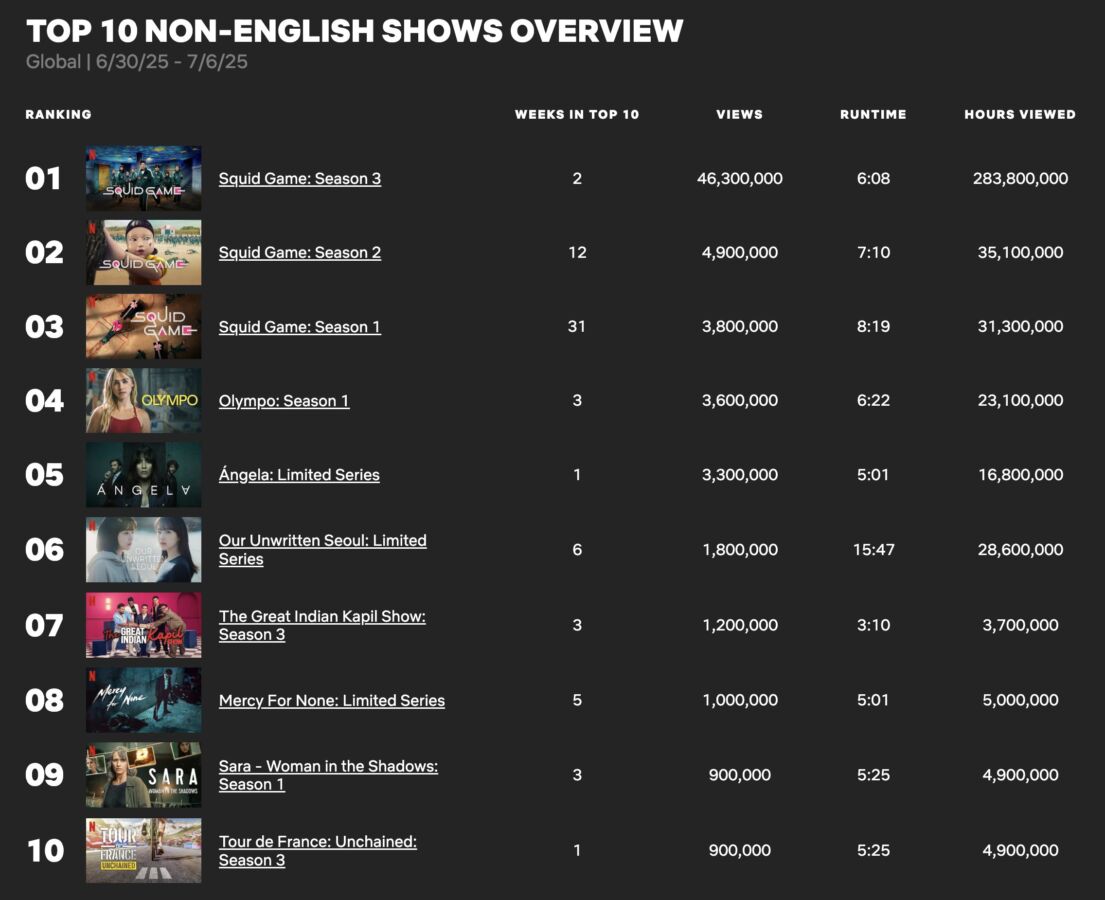Select the 3,800,000 views value
The height and width of the screenshot is (900, 1105).
pyautogui.click(x=740, y=326)
